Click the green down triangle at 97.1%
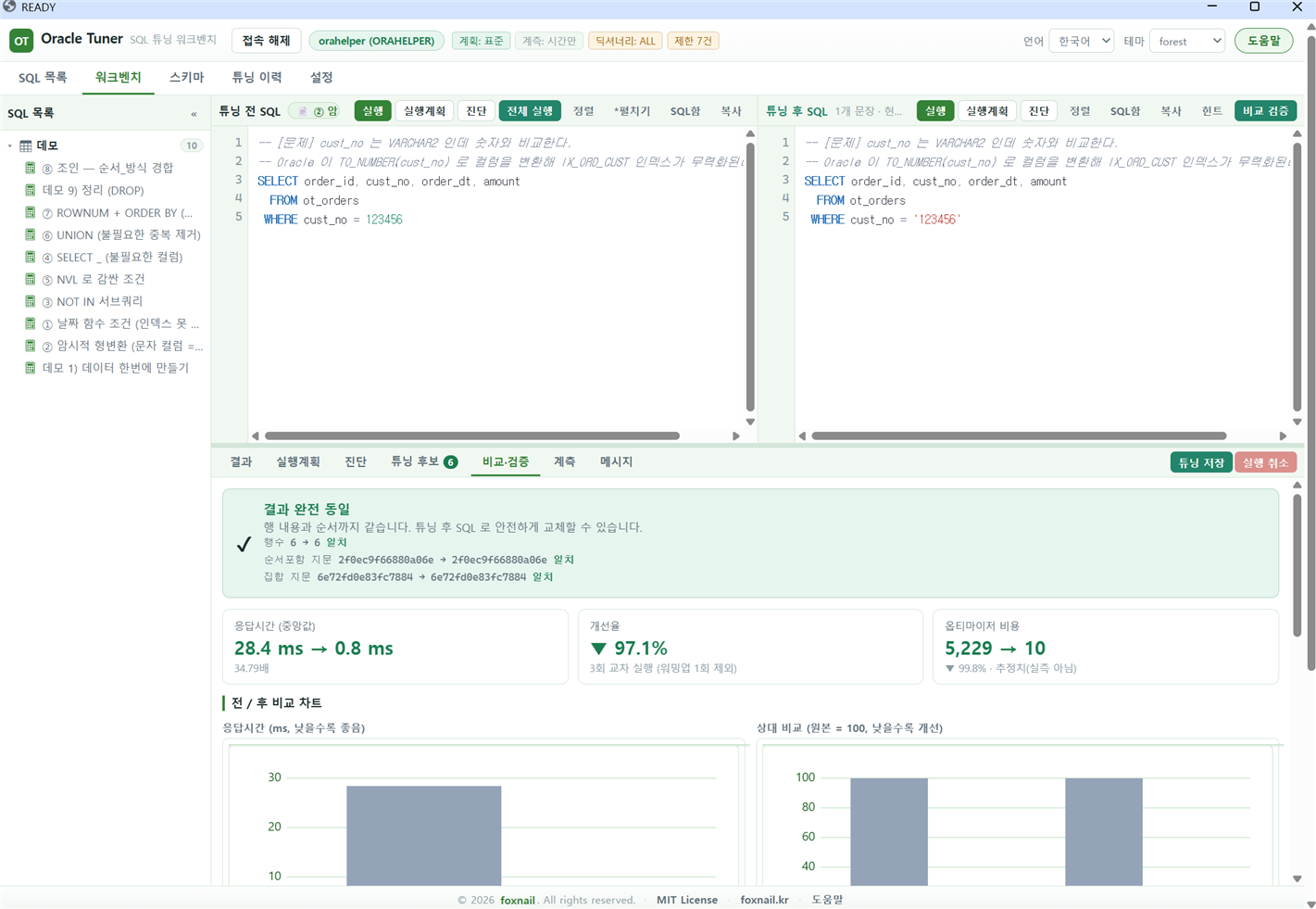The width and height of the screenshot is (1316, 909). (598, 649)
